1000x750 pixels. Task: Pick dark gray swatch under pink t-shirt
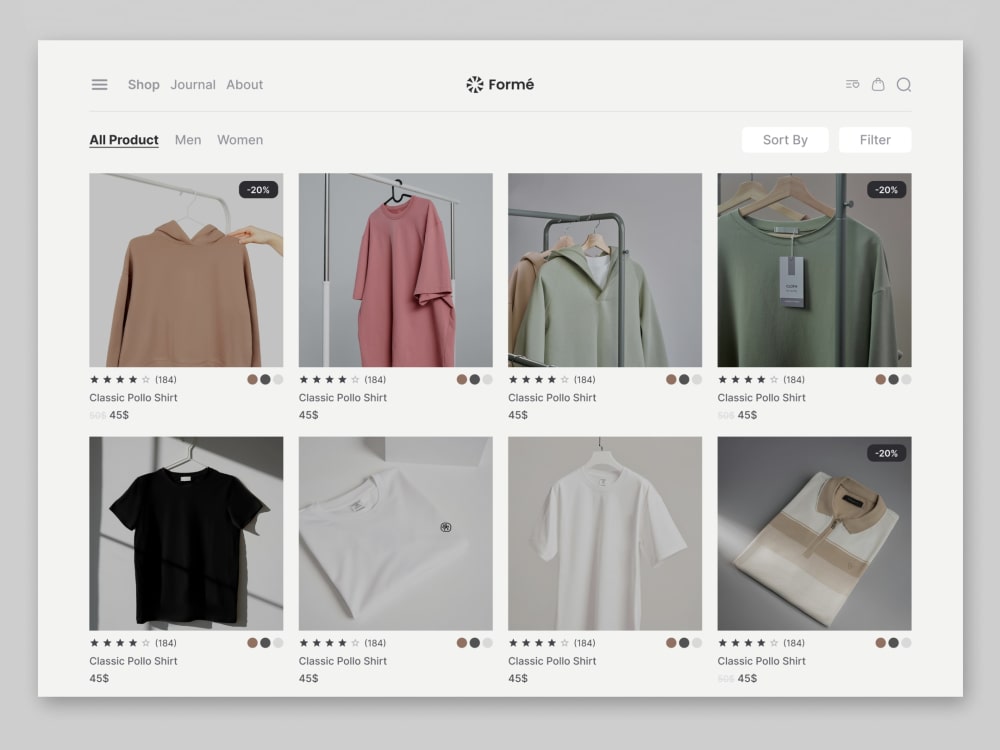pyautogui.click(x=474, y=379)
